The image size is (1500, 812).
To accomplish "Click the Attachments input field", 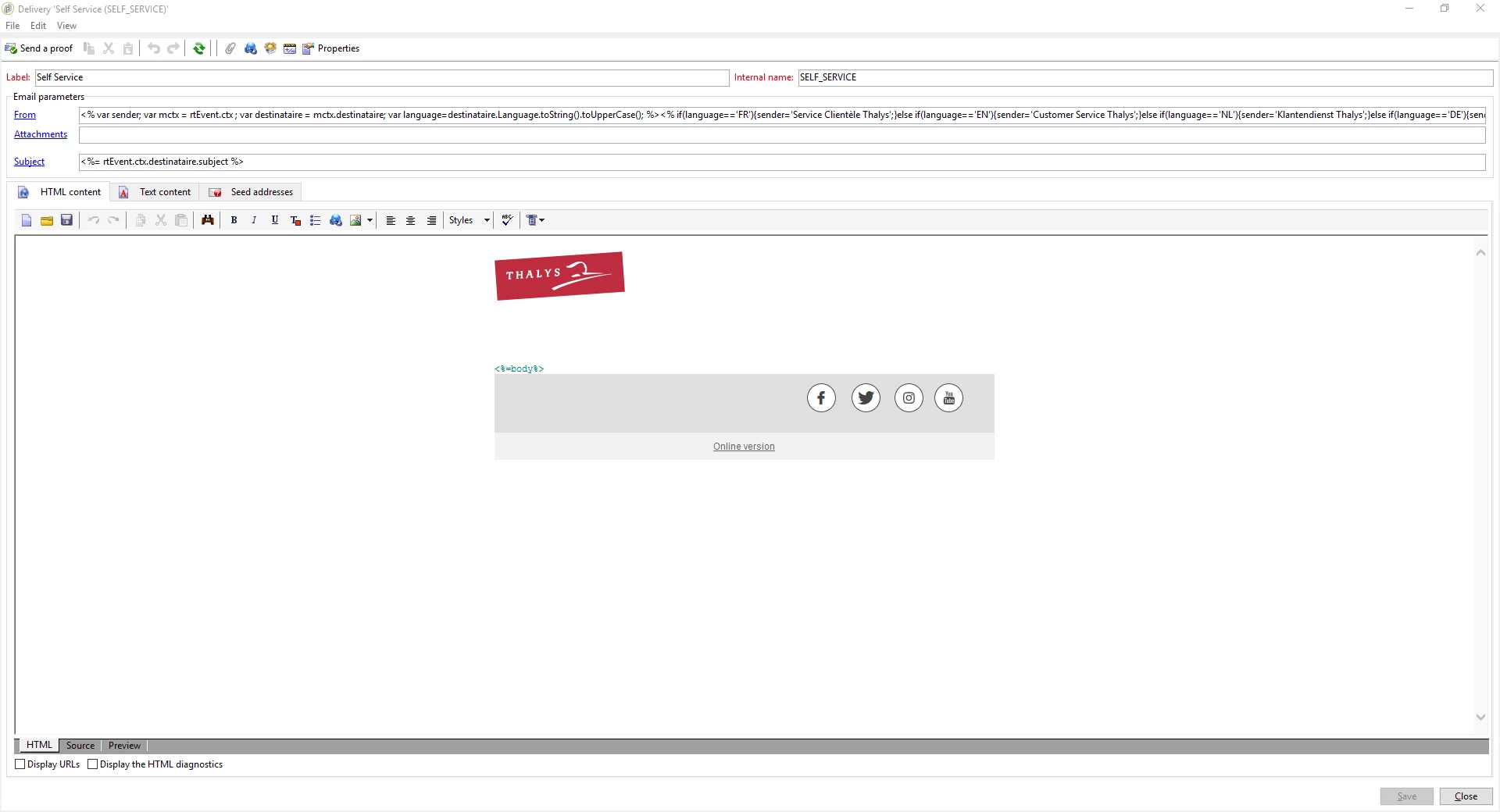I will click(x=782, y=134).
